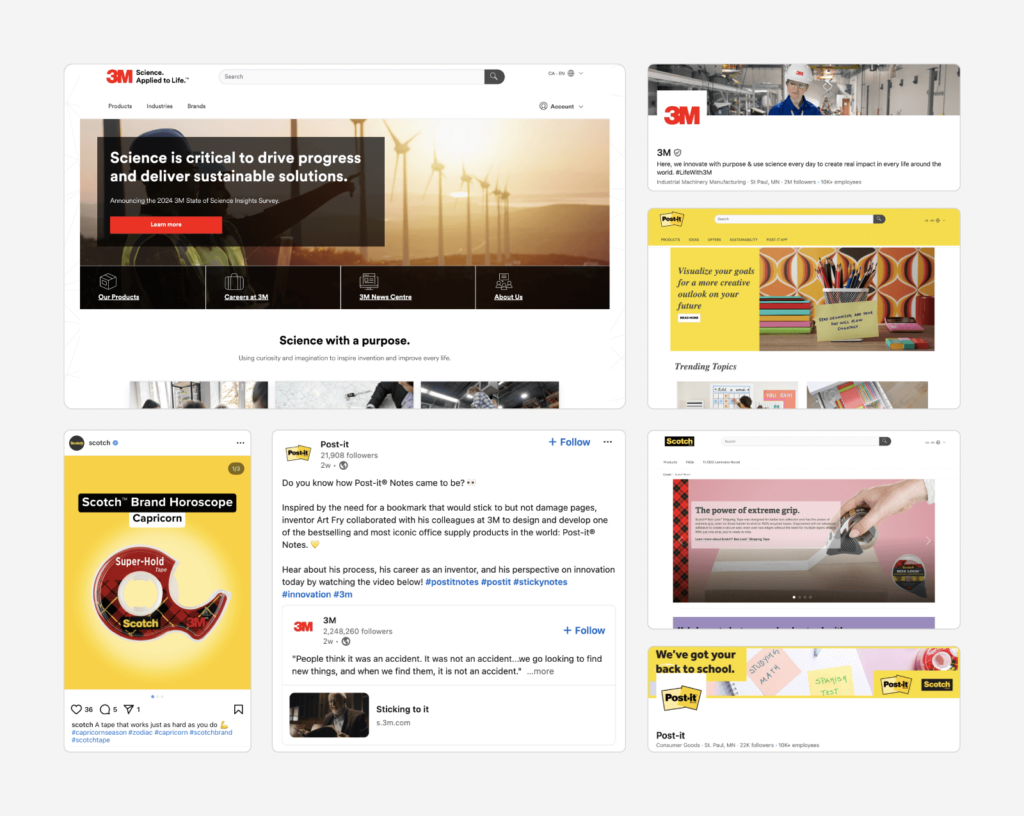Click the #postitnotes hashtag
Image resolution: width=1024 pixels, height=816 pixels.
[x=452, y=582]
